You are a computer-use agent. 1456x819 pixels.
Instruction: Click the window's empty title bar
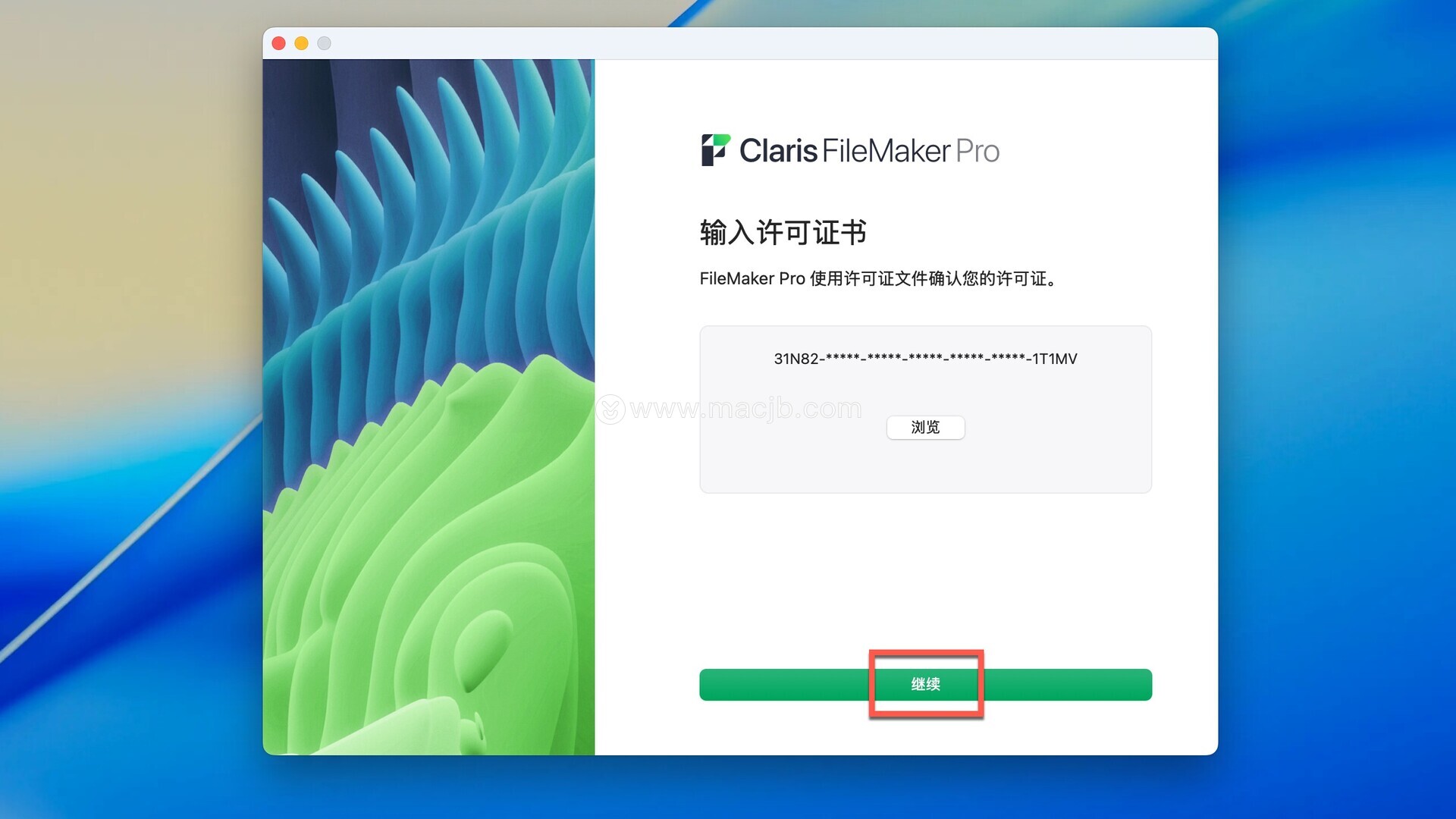click(758, 43)
